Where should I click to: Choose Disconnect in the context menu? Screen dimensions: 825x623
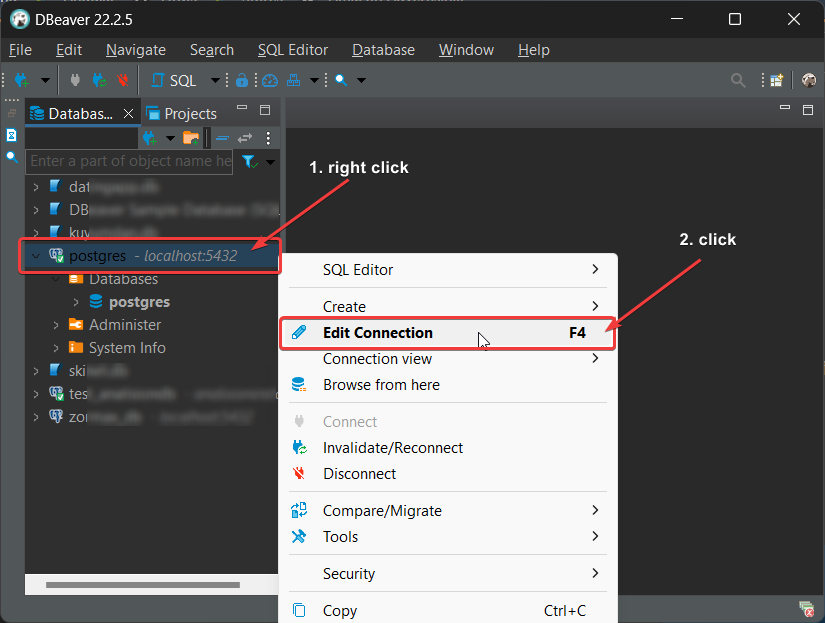(447, 474)
